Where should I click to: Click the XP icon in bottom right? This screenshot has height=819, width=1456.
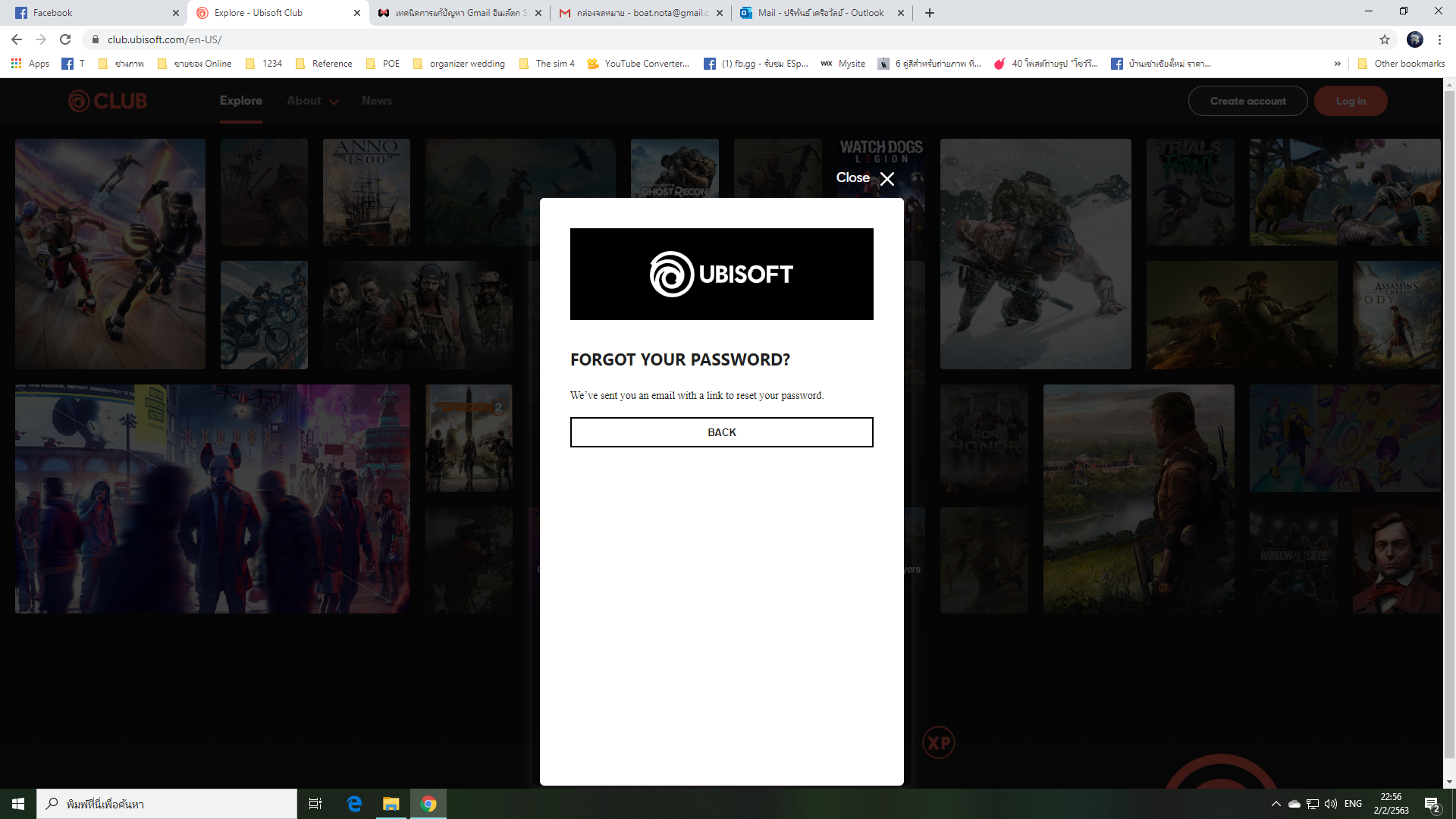coord(937,742)
